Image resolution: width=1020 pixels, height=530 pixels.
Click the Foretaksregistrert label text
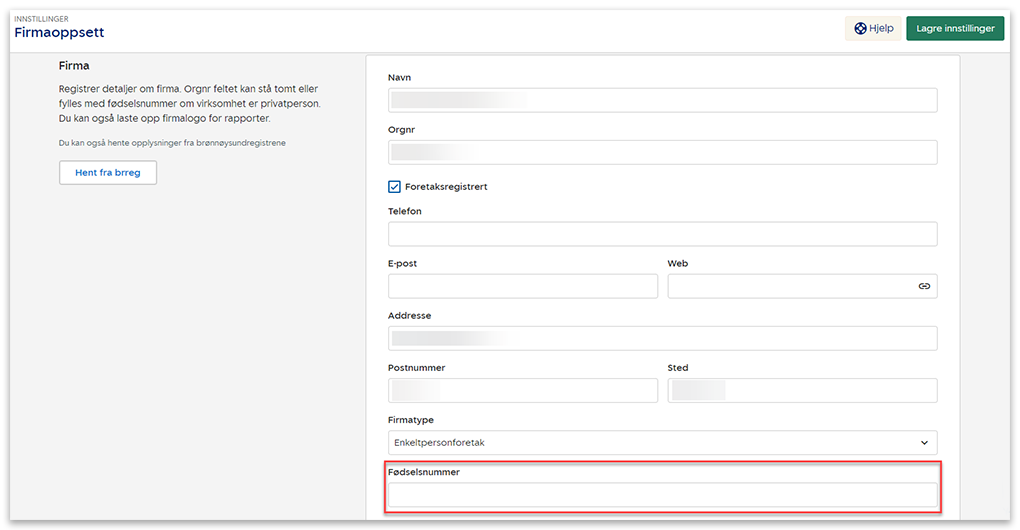coord(446,187)
